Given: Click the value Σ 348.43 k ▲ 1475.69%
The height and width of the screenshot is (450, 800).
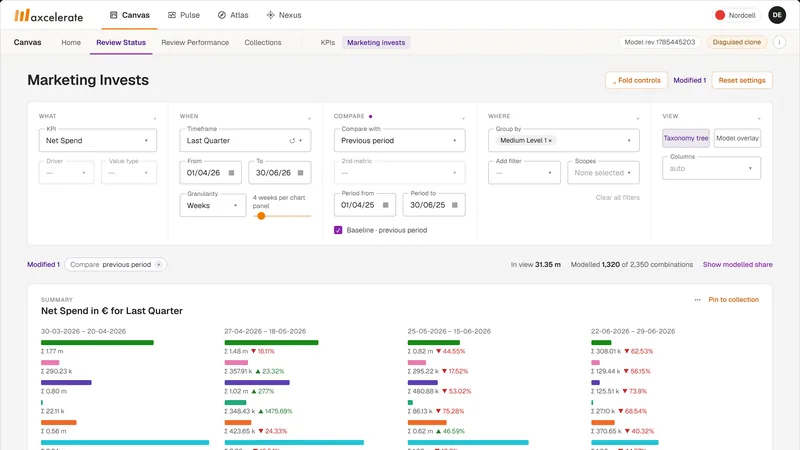Looking at the screenshot, I should coord(258,411).
